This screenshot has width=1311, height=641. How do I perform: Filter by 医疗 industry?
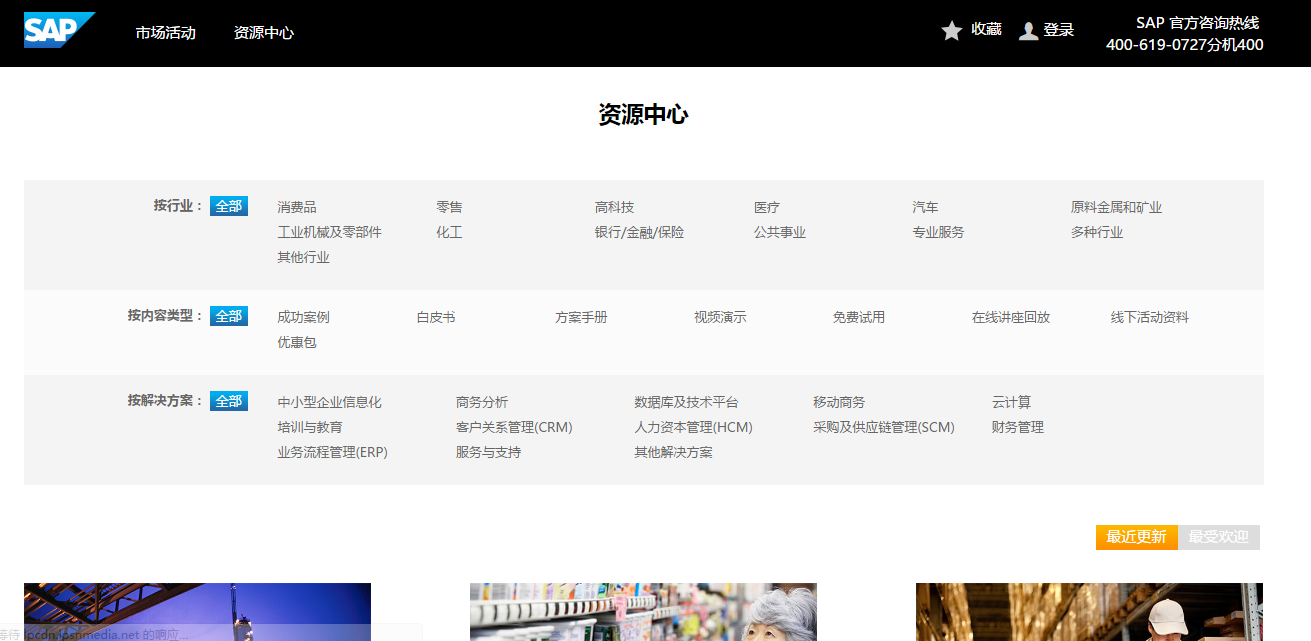coord(767,208)
